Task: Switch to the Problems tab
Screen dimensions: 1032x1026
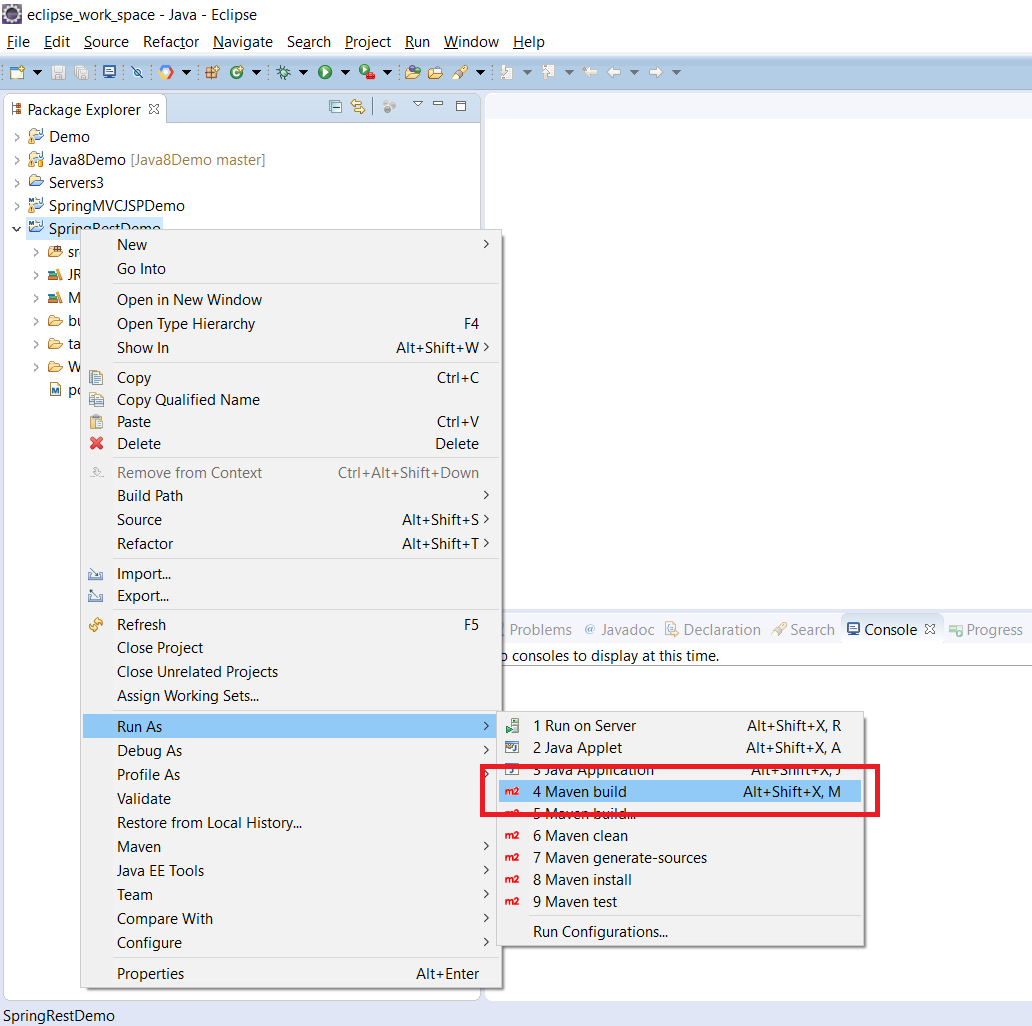Action: pos(540,630)
